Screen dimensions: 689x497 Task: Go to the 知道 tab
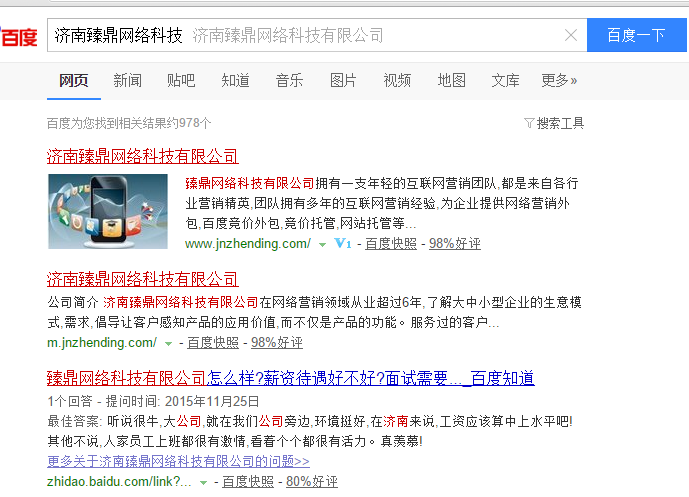pyautogui.click(x=236, y=80)
